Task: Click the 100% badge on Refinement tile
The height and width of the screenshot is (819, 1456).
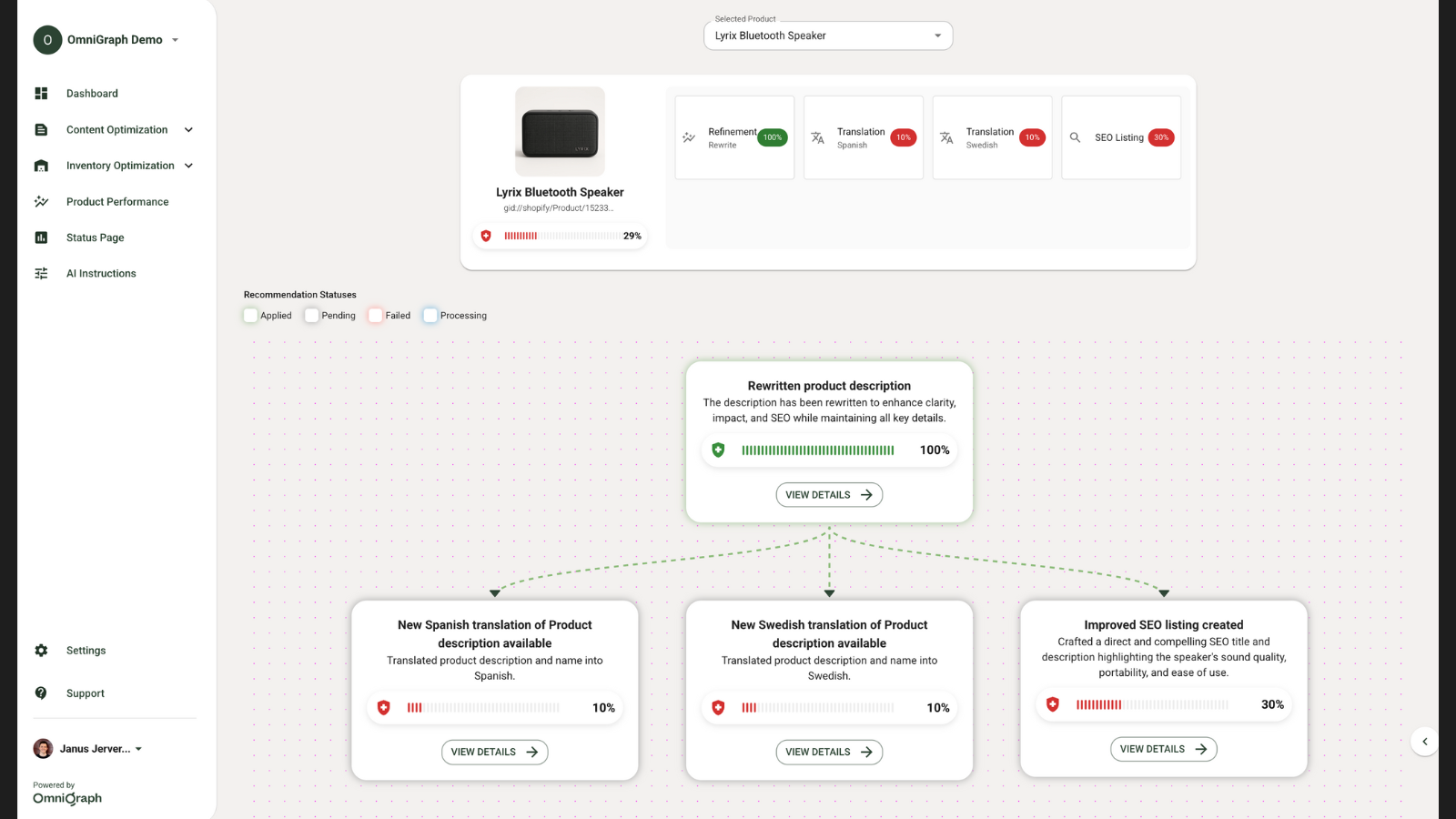Action: pyautogui.click(x=773, y=137)
